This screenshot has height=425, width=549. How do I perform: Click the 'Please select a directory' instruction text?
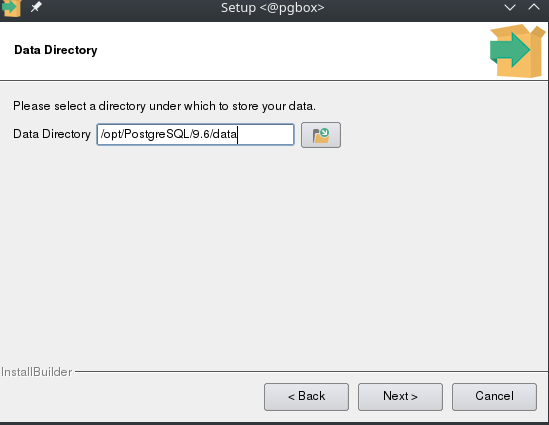coord(164,106)
